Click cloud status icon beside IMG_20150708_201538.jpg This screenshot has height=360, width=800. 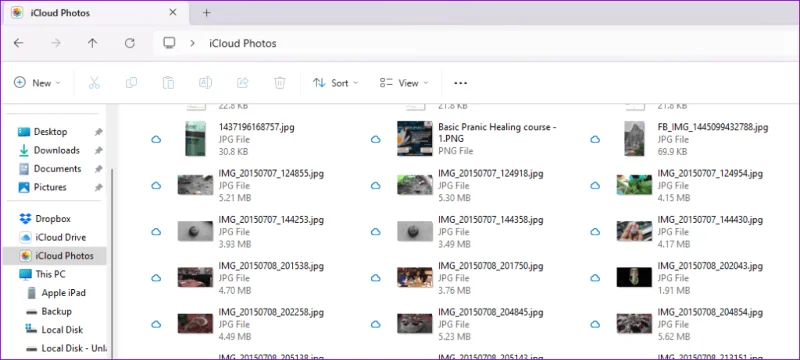coord(156,278)
